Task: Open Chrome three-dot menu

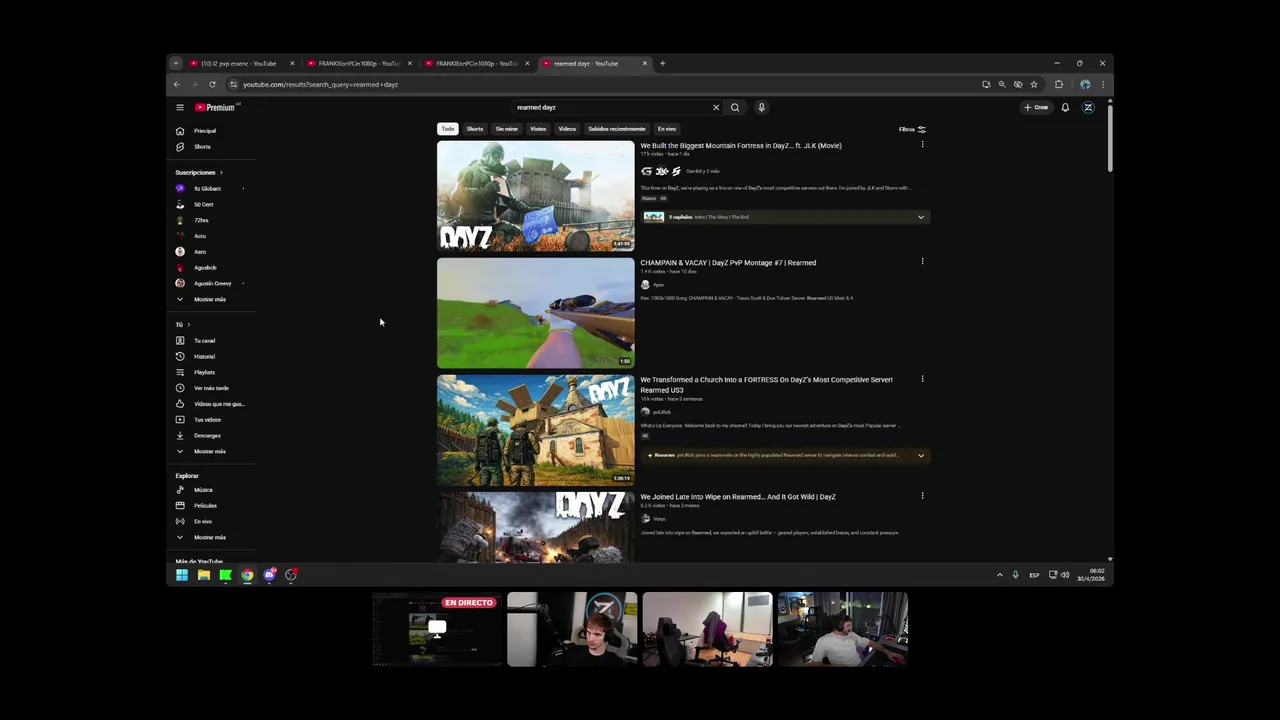Action: click(x=1103, y=84)
